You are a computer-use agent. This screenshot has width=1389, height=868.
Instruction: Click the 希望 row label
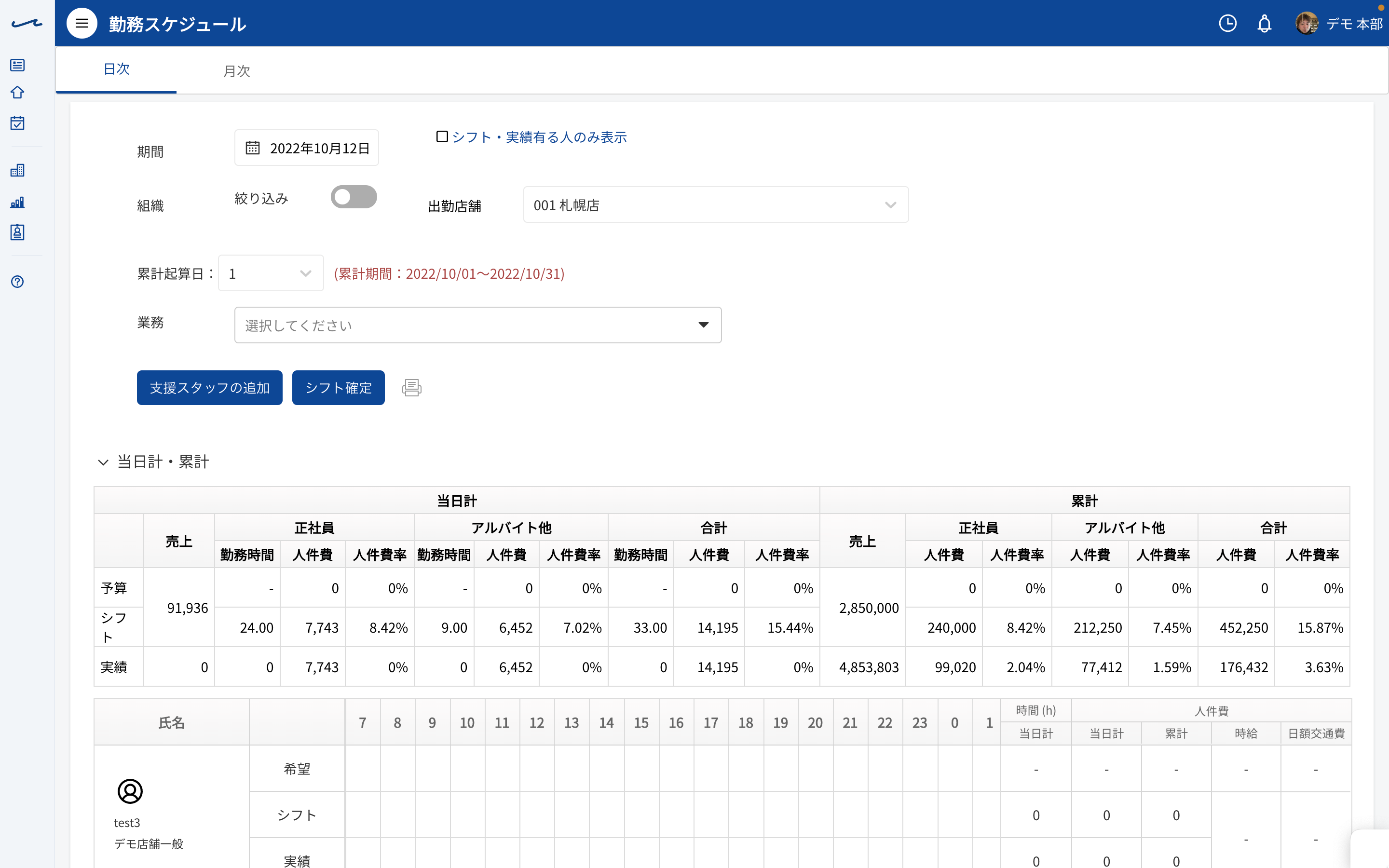297,769
